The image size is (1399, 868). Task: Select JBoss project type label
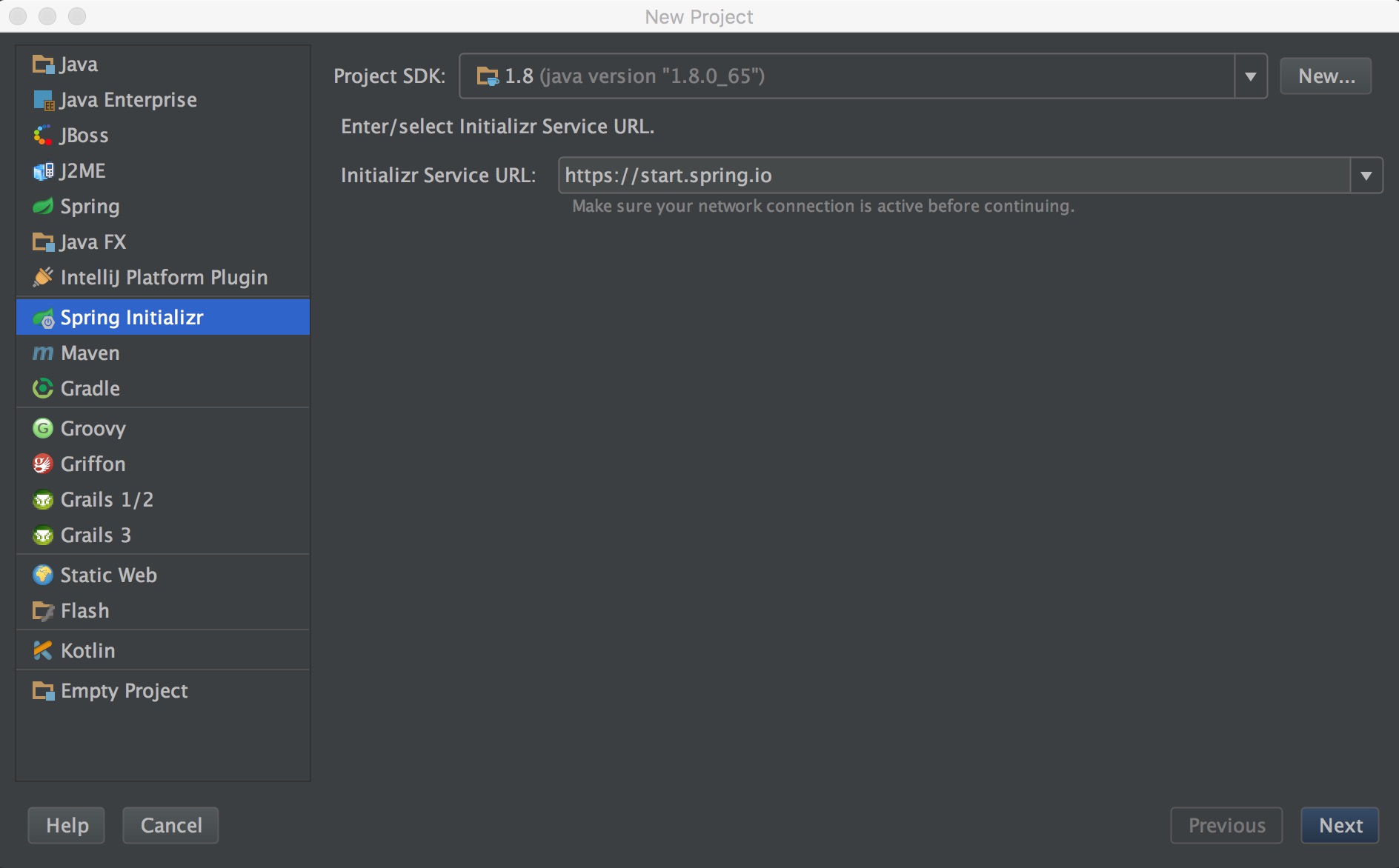84,136
